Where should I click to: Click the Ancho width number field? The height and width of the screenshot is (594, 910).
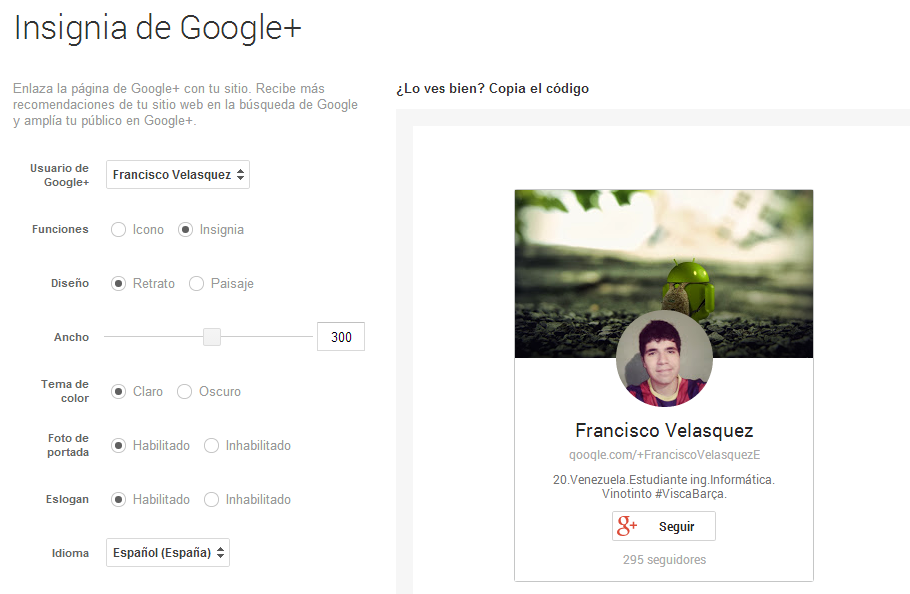pyautogui.click(x=341, y=337)
